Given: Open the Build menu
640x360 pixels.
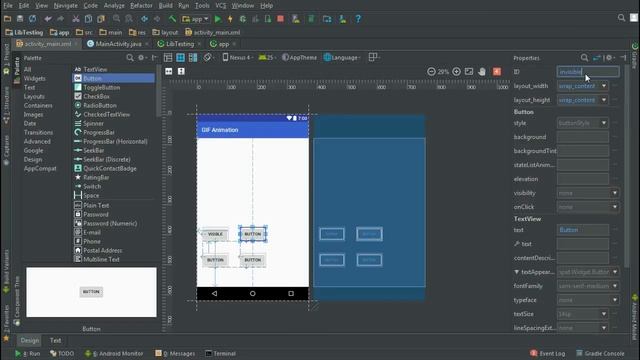Looking at the screenshot, I should click(x=165, y=6).
